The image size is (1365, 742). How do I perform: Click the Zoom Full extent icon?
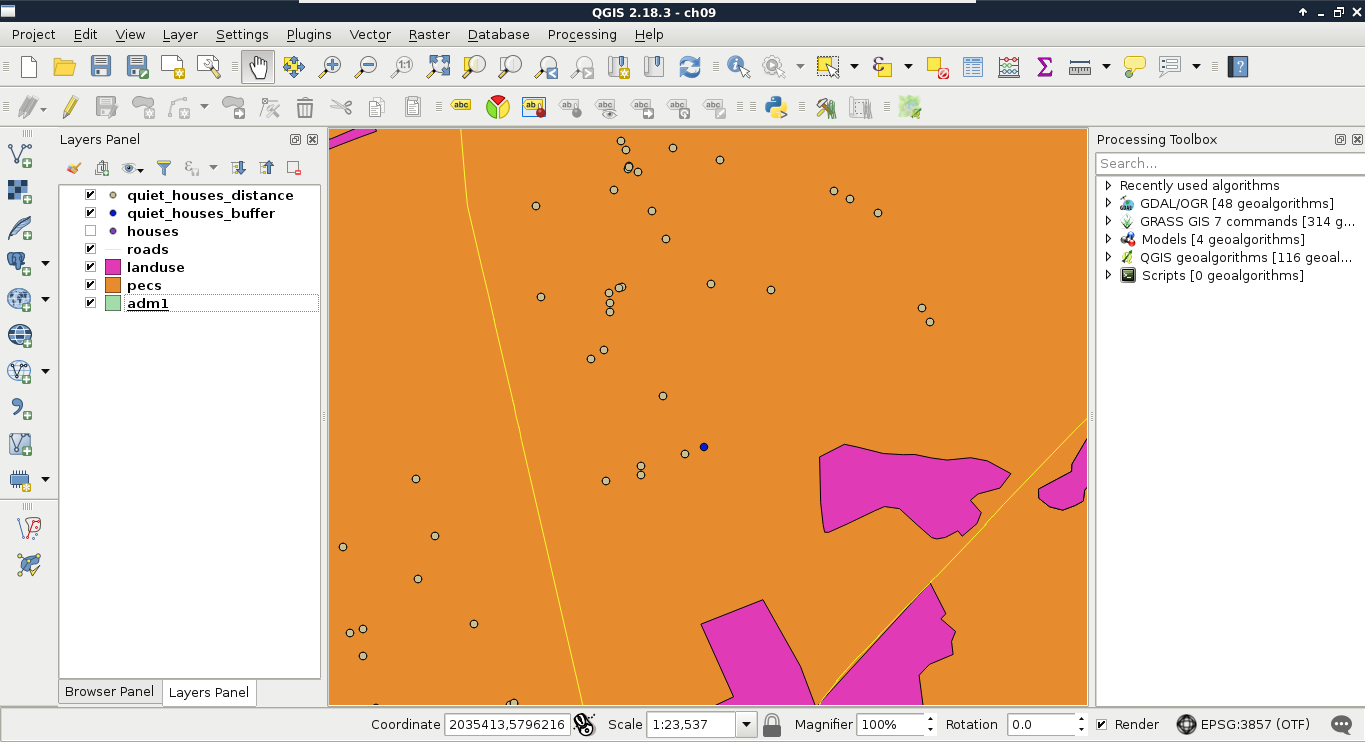pyautogui.click(x=438, y=67)
